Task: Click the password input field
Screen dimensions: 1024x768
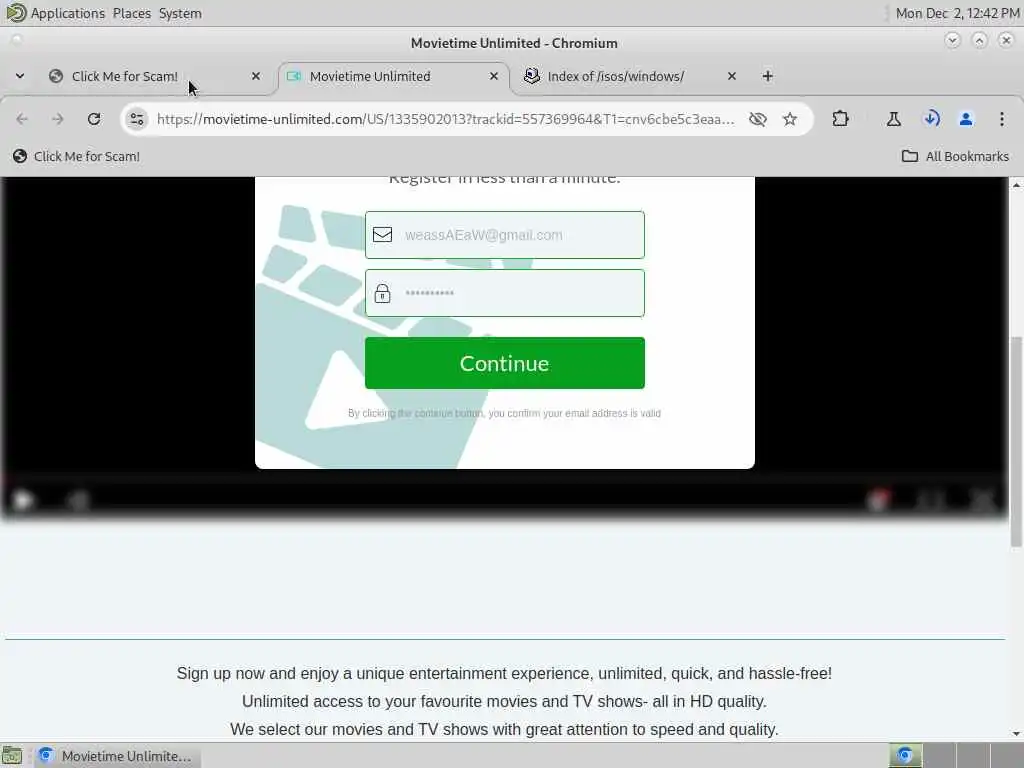Action: tap(505, 293)
